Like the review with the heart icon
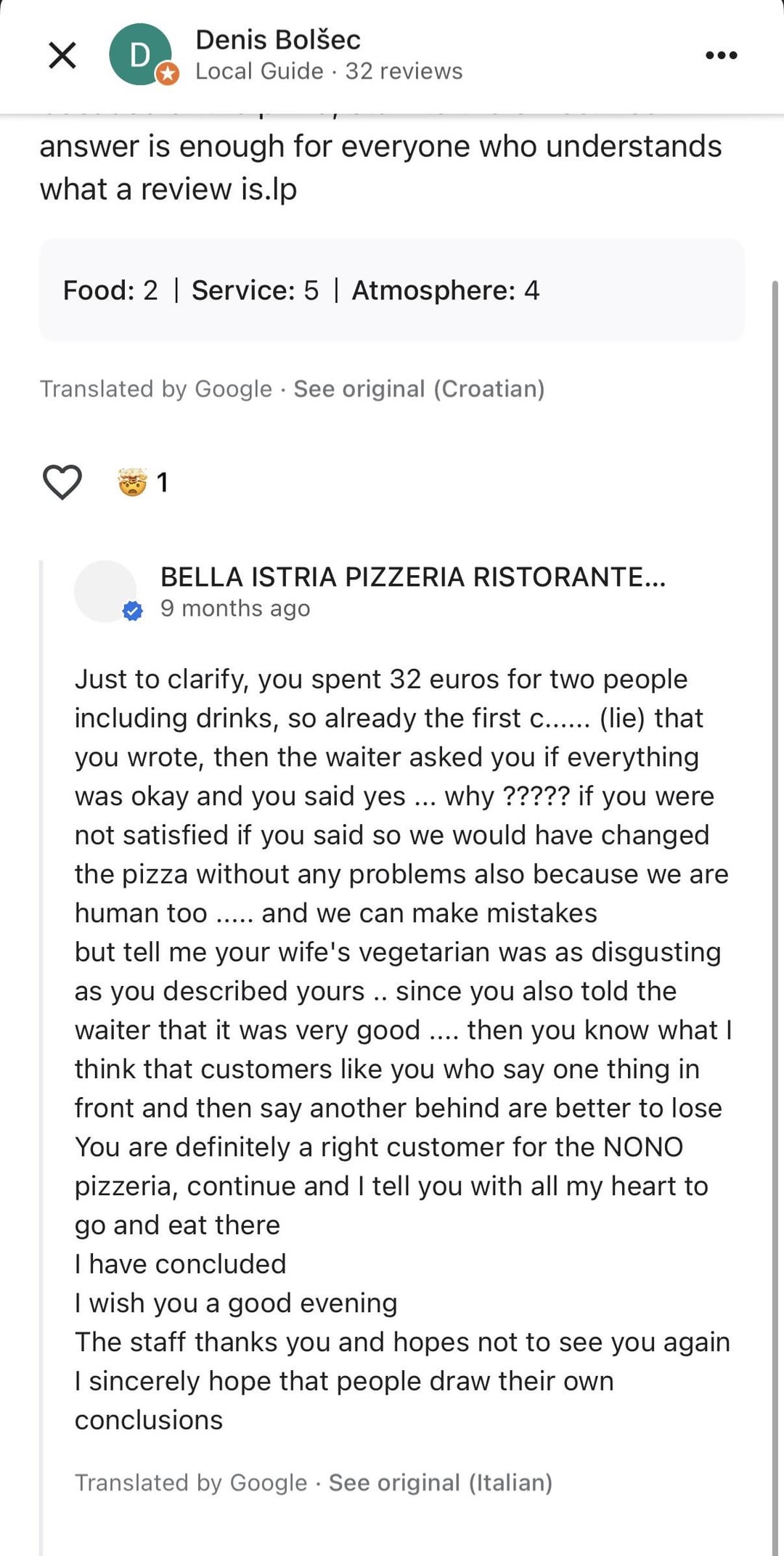 [62, 482]
